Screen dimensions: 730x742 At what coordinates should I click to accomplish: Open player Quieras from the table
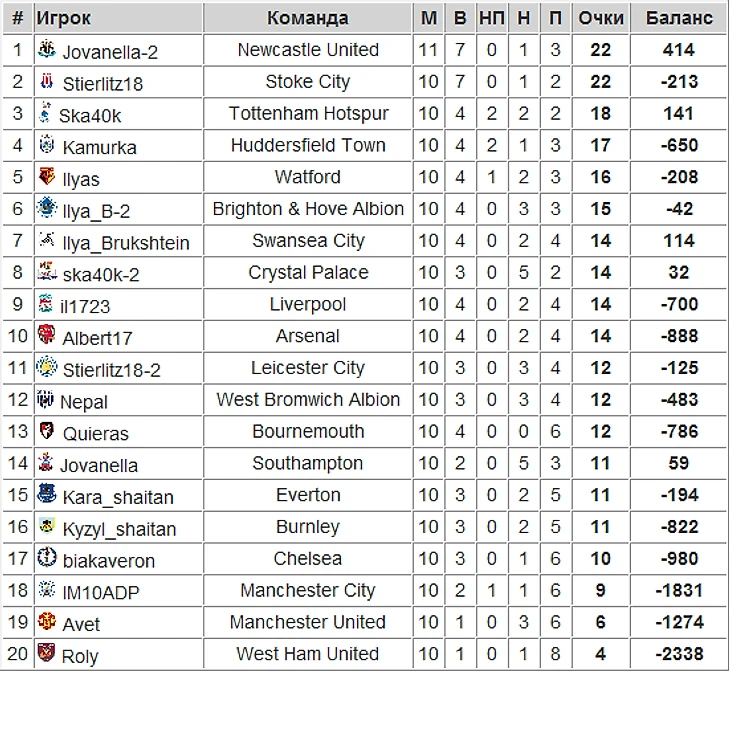95,434
